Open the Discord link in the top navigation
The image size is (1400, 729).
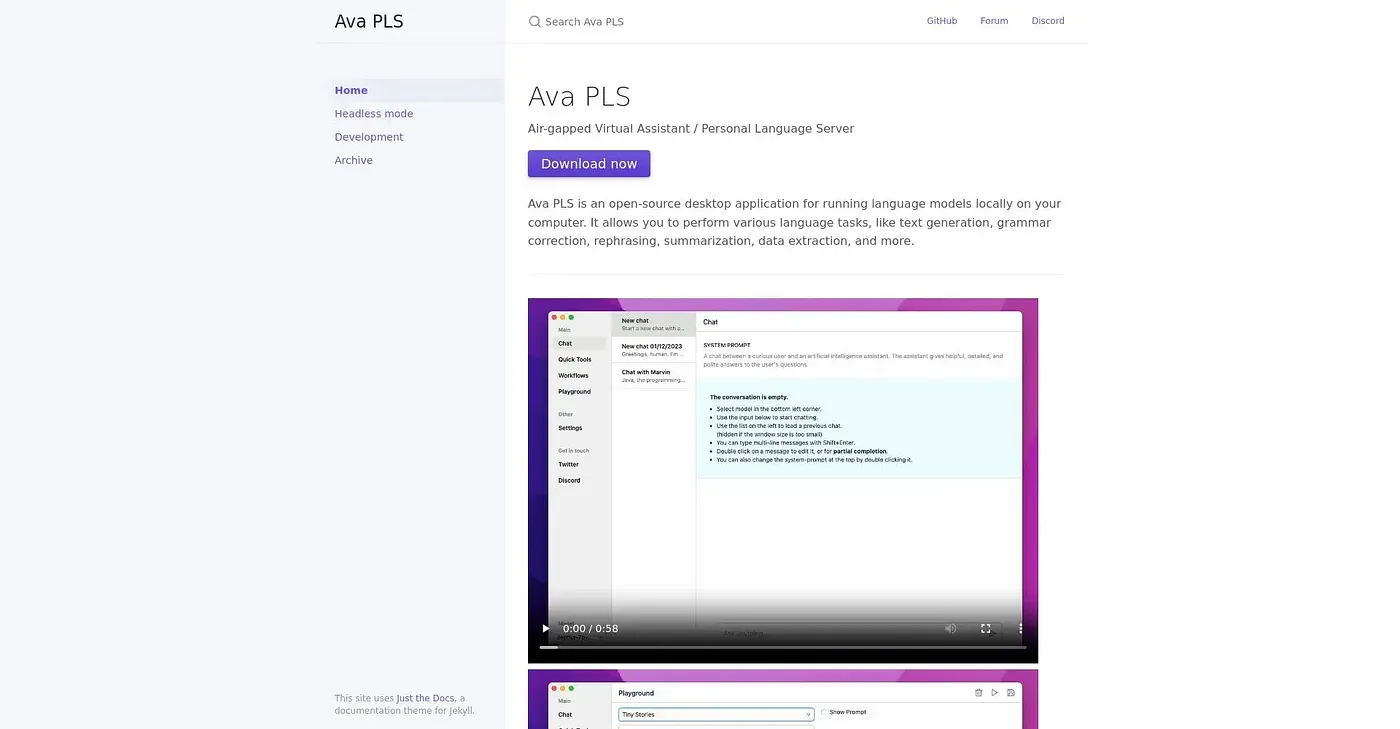[x=1048, y=21]
